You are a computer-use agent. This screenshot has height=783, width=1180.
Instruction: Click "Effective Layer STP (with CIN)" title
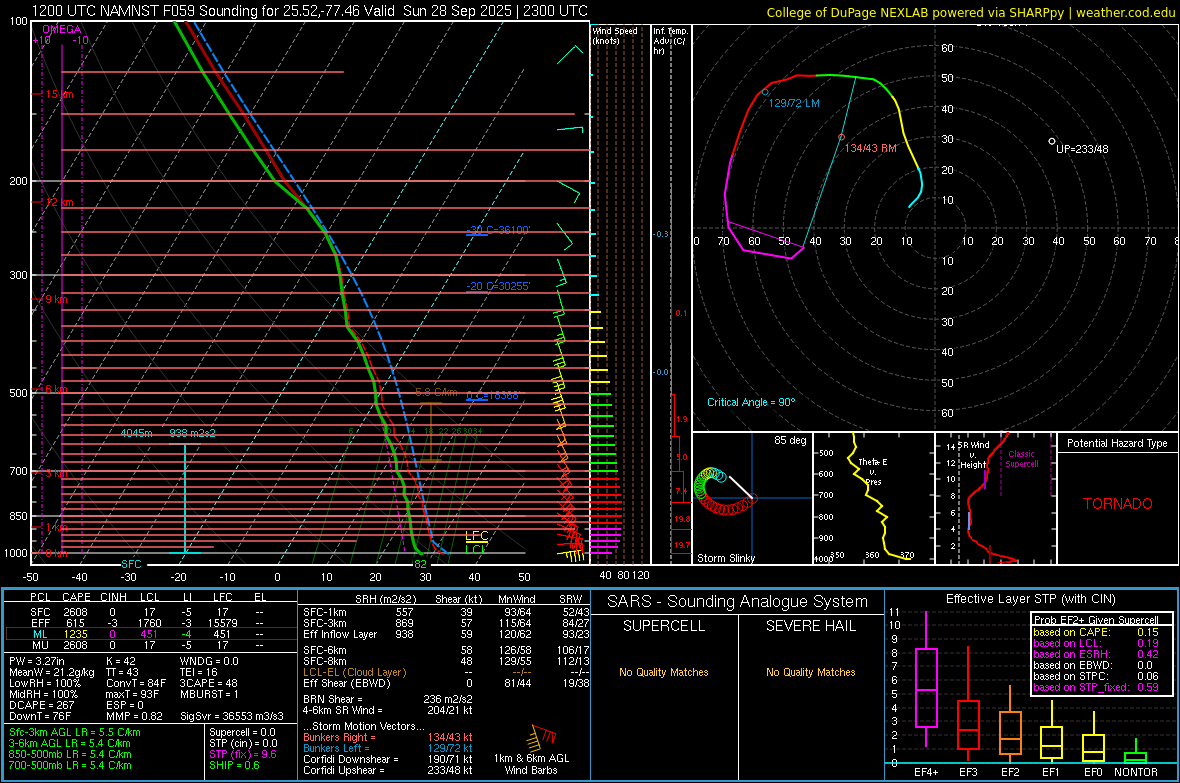(1031, 599)
